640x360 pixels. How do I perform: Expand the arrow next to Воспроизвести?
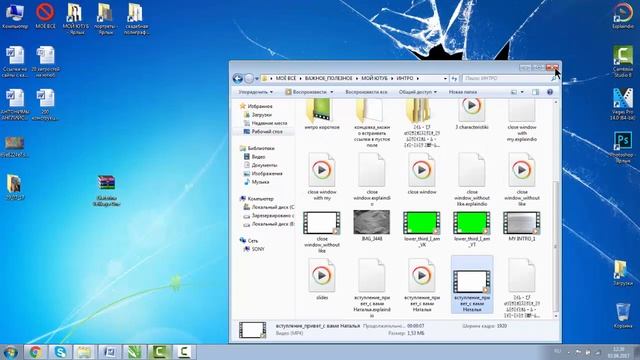pyautogui.click(x=331, y=92)
